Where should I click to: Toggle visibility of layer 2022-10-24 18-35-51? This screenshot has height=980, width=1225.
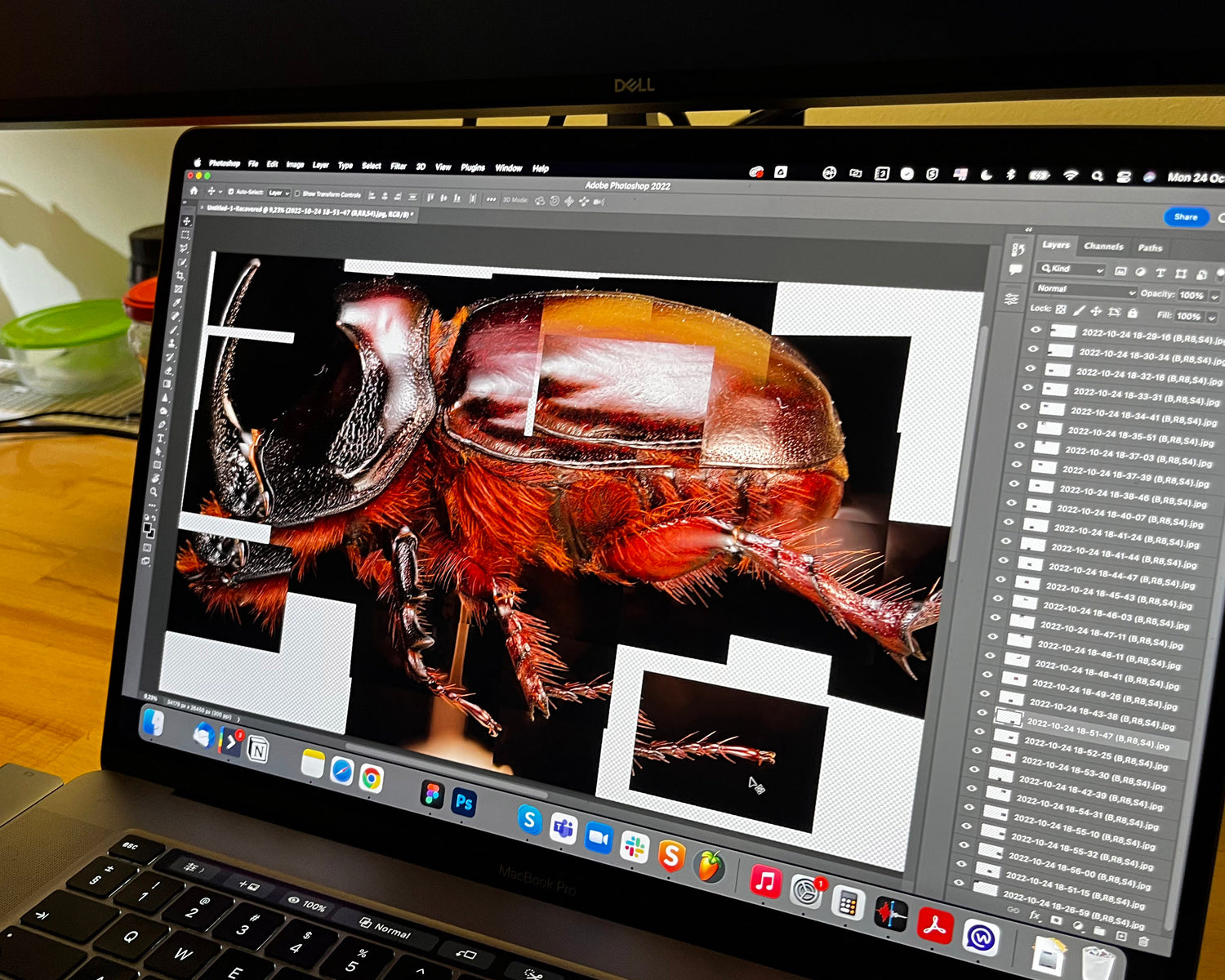[x=1022, y=426]
